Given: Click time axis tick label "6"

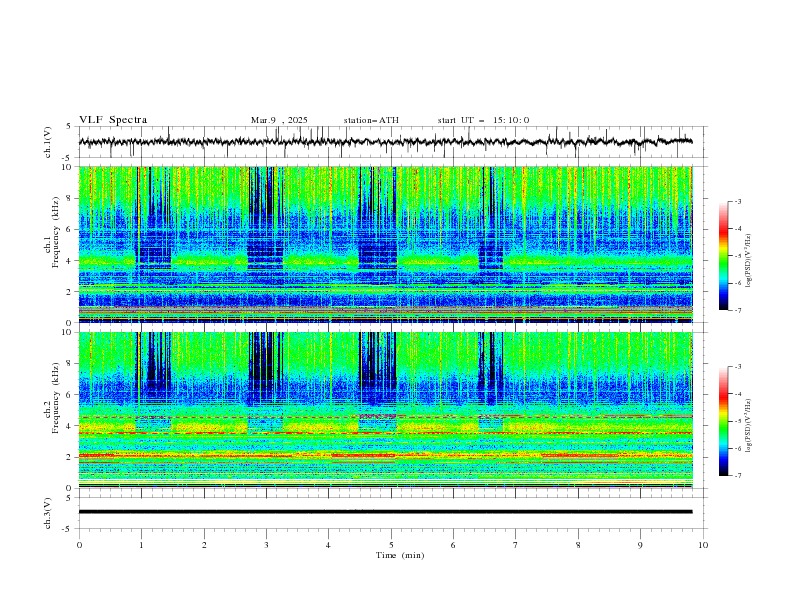Looking at the screenshot, I should (x=453, y=545).
